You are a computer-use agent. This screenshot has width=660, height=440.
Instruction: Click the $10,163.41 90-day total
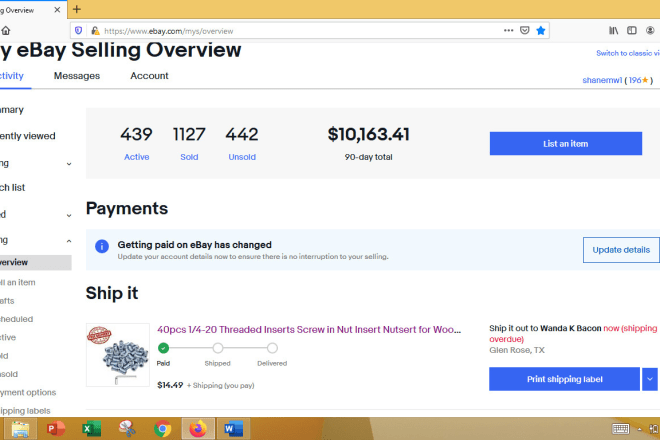pyautogui.click(x=368, y=134)
